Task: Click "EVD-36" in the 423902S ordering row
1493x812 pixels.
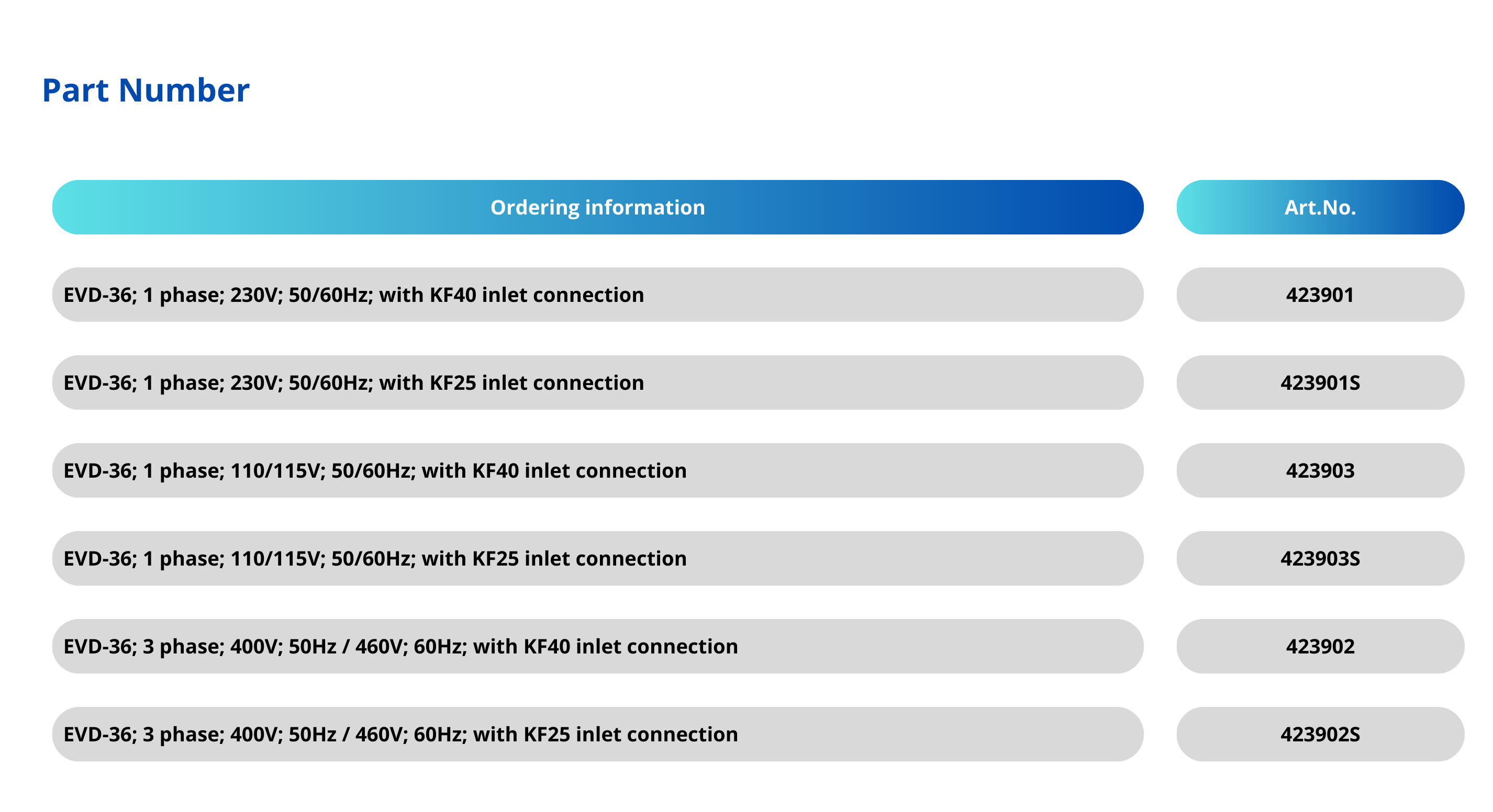Action: click(x=98, y=735)
